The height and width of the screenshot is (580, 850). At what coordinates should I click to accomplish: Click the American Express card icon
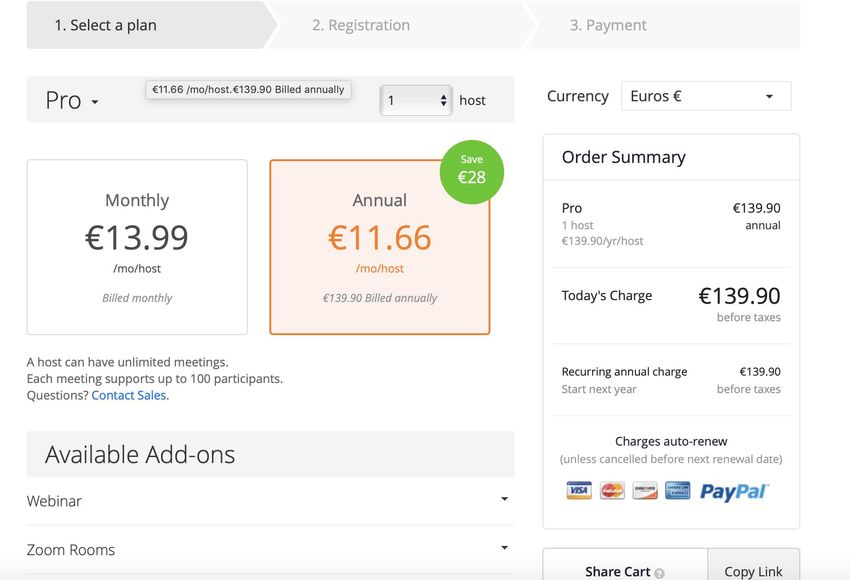pyautogui.click(x=678, y=491)
